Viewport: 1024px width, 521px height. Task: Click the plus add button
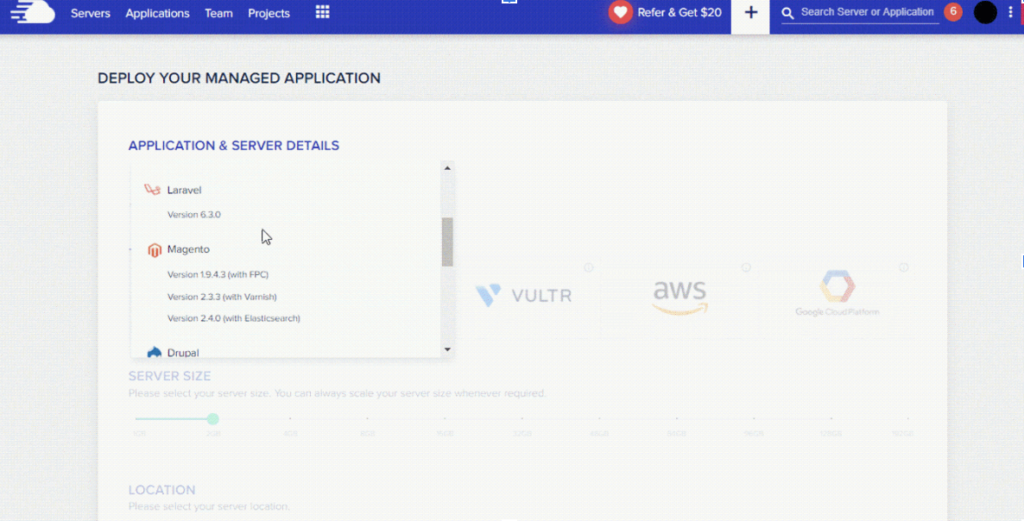tap(750, 13)
